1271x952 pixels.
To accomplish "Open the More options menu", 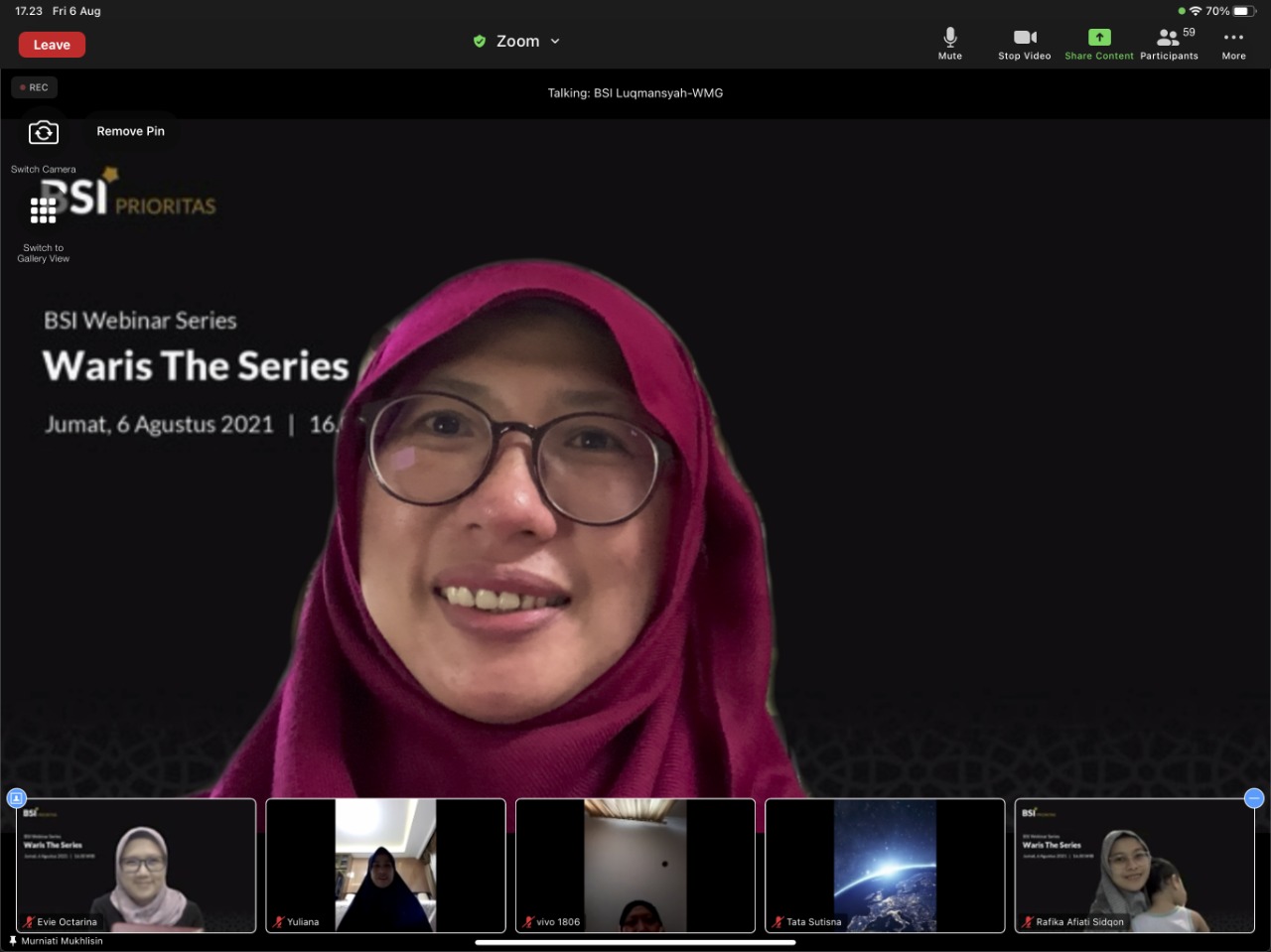I will pos(1233,43).
